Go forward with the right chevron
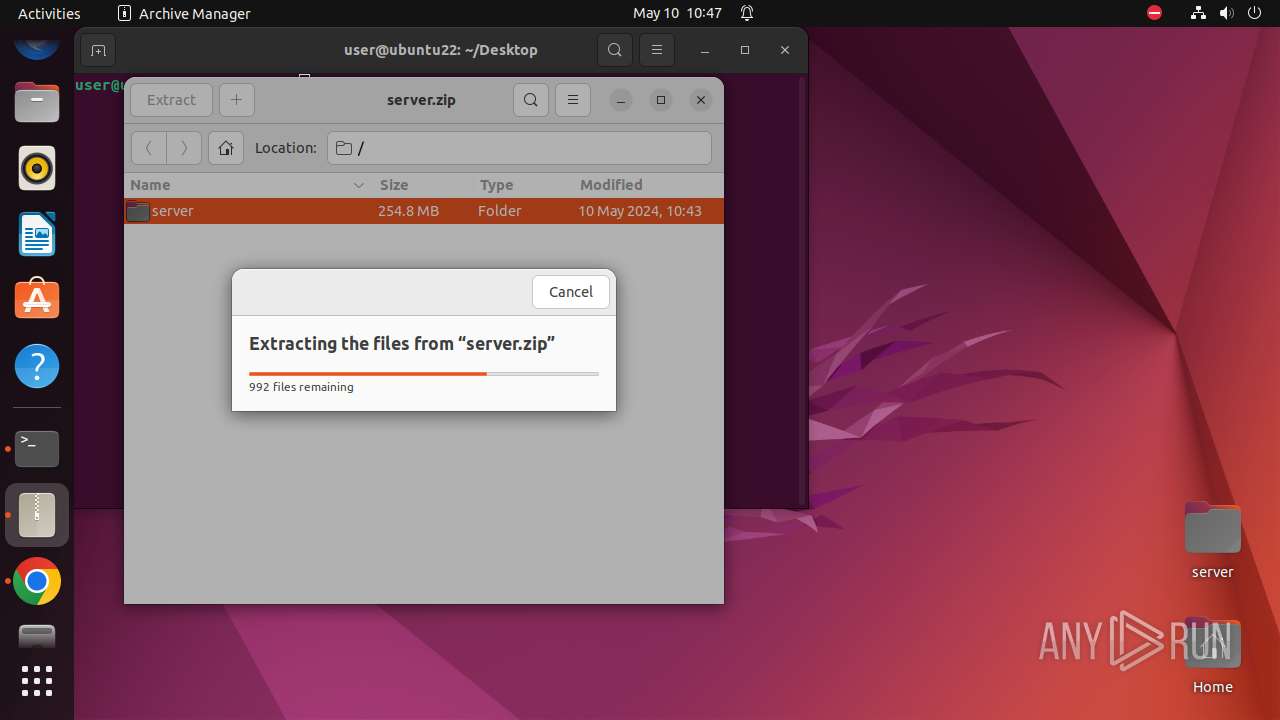This screenshot has width=1280, height=720. point(184,148)
